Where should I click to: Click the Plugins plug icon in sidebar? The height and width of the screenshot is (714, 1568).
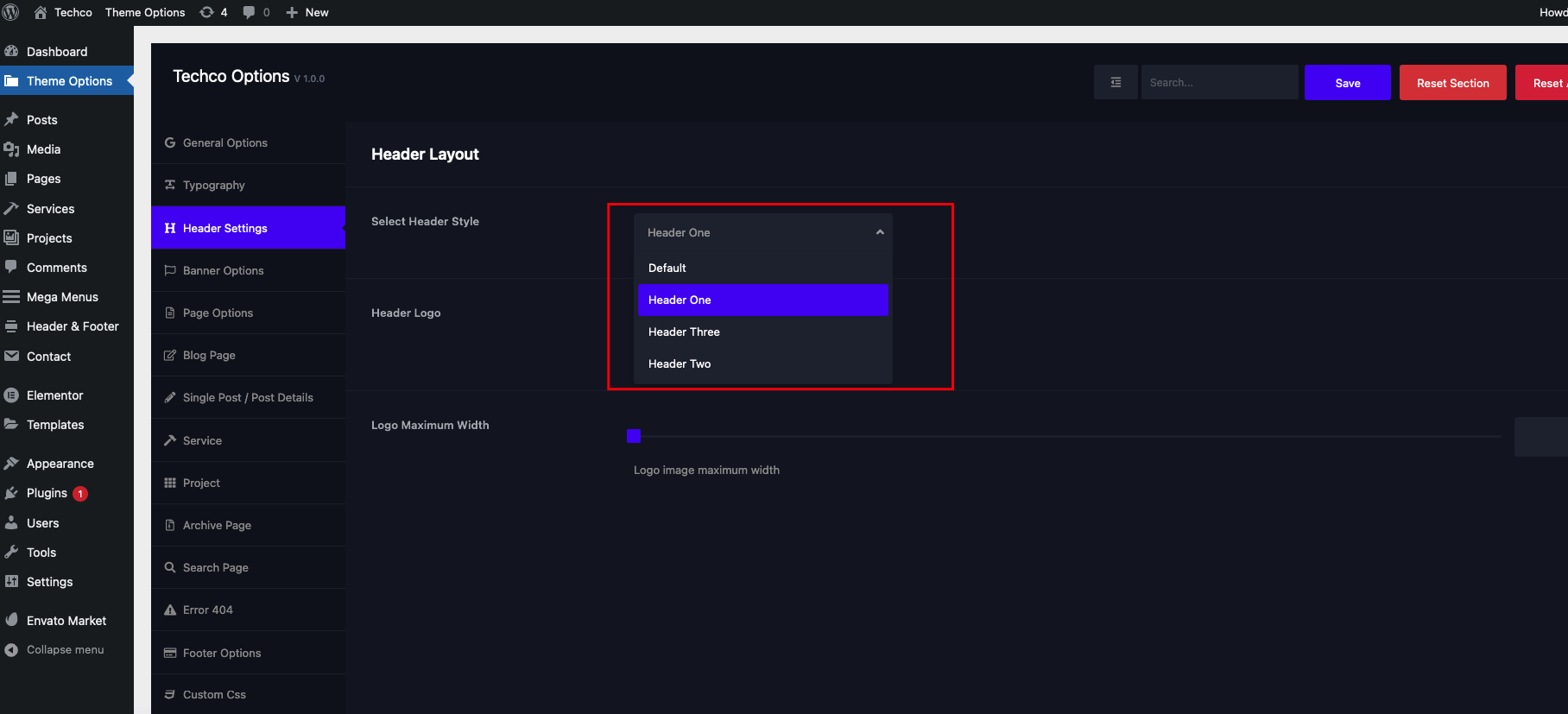11,493
